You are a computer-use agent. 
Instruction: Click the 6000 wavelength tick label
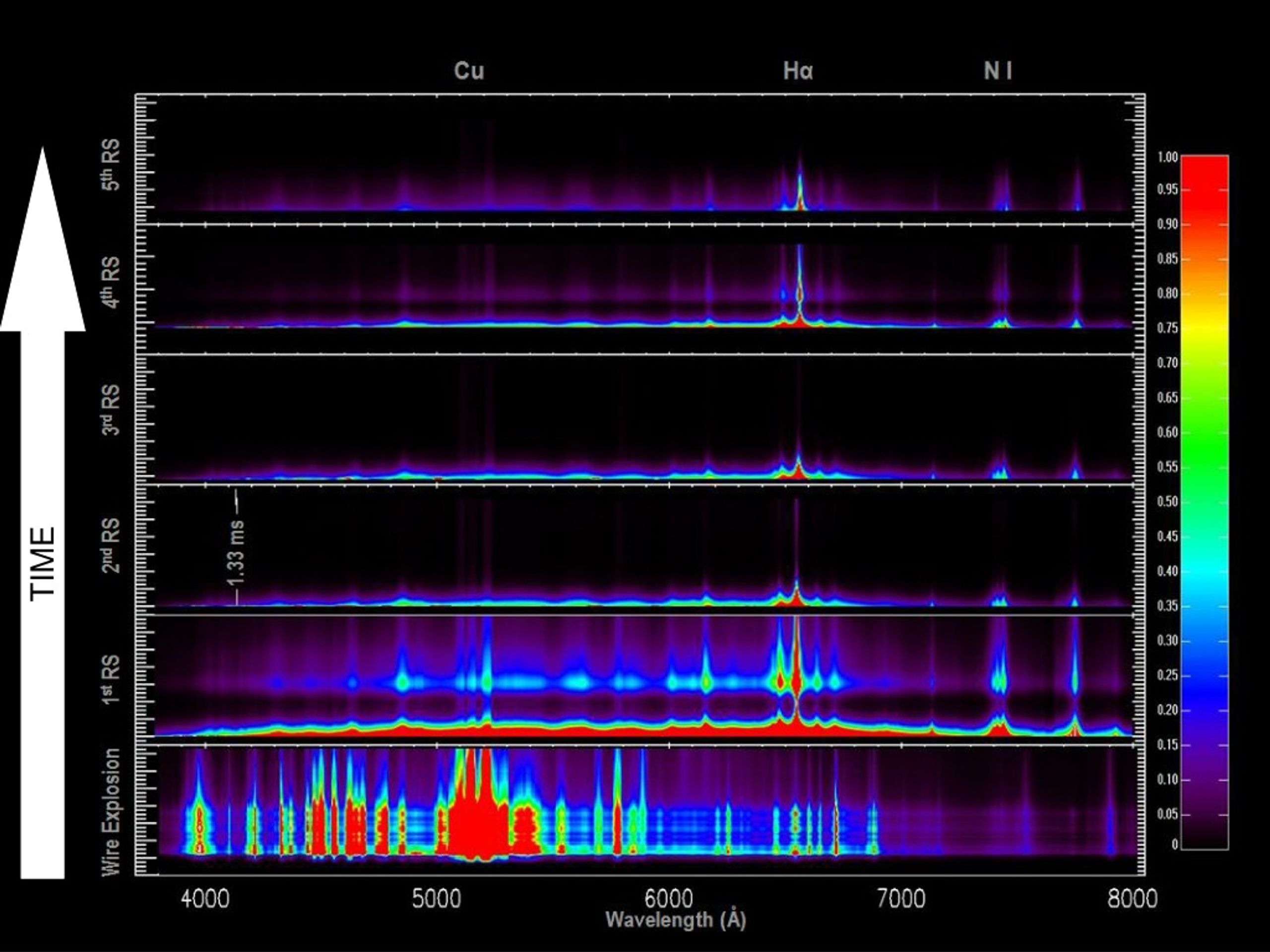669,898
